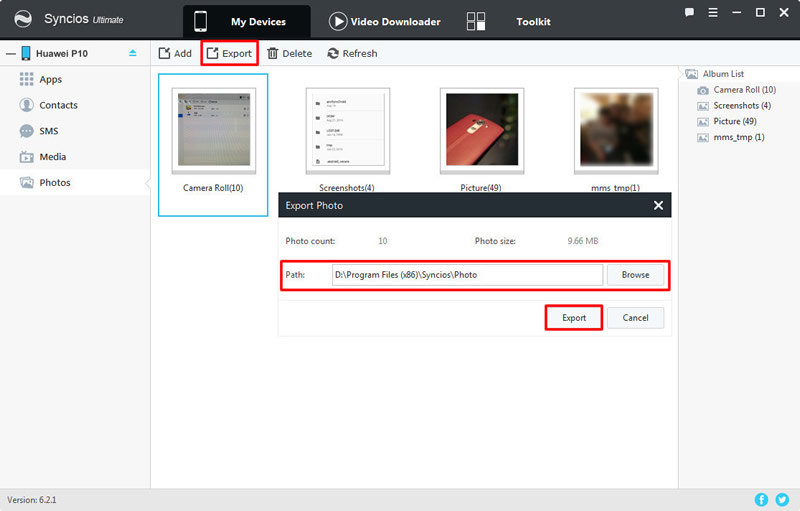Click the Photos icon in sidebar
800x511 pixels.
coord(27,182)
